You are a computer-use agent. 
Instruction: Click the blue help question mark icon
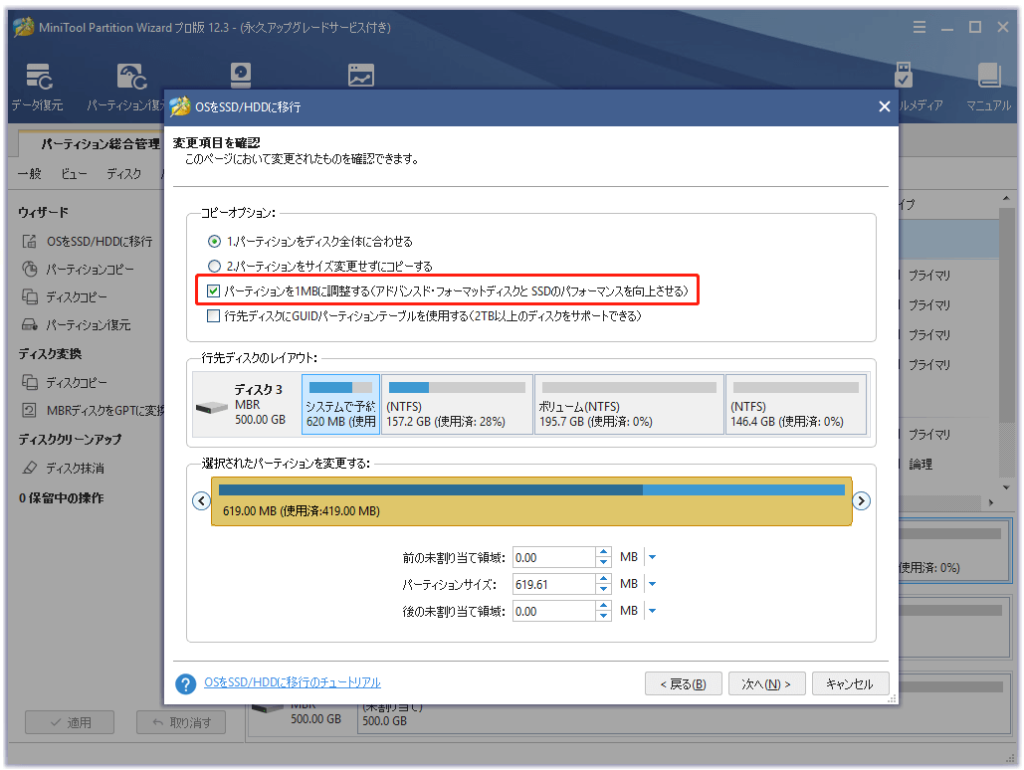click(185, 684)
